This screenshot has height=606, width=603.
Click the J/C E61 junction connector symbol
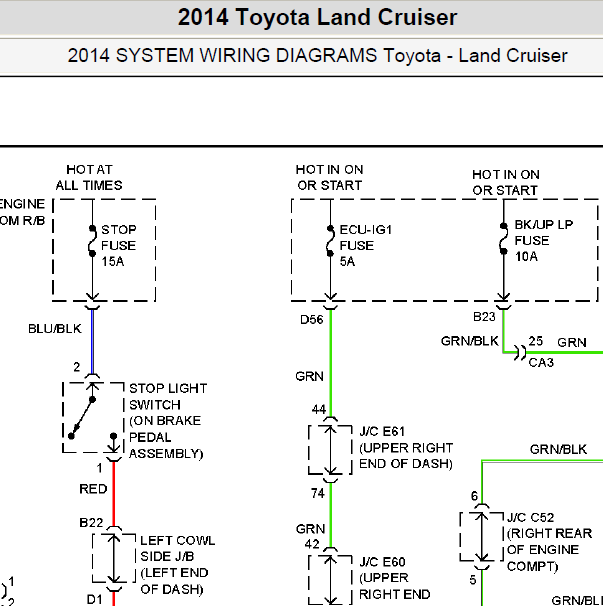point(330,450)
